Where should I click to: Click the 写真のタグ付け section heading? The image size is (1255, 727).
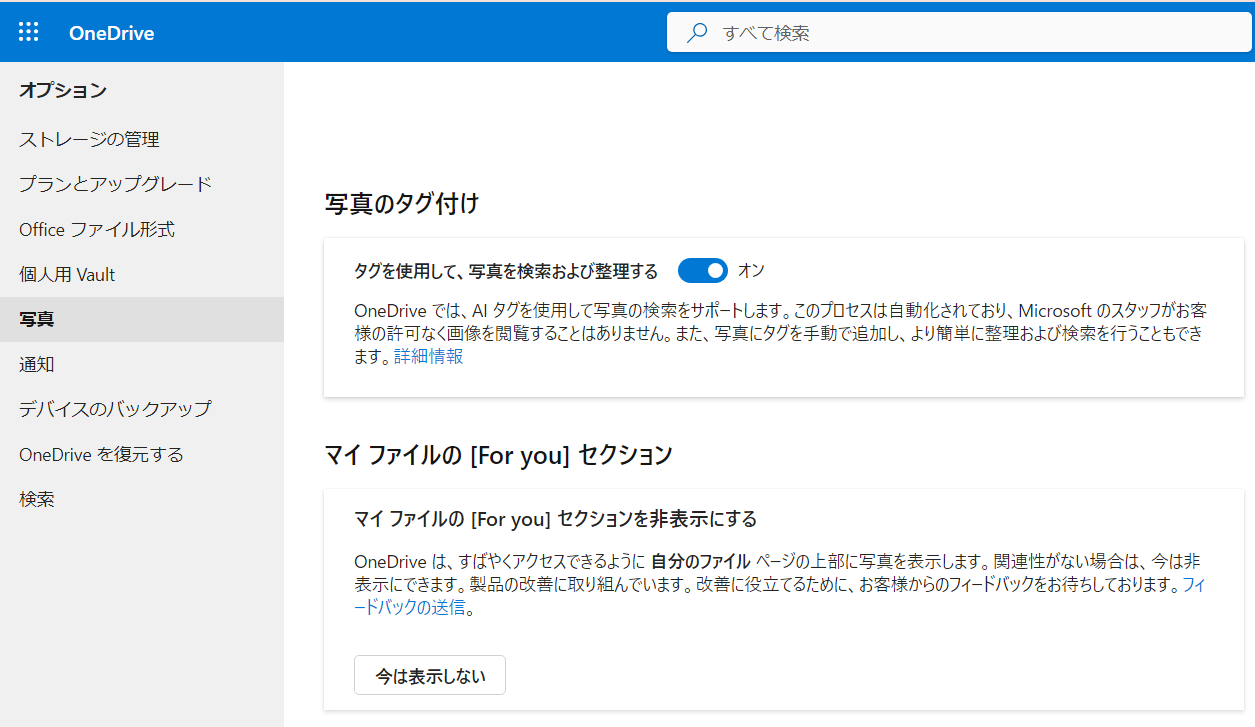pos(402,204)
